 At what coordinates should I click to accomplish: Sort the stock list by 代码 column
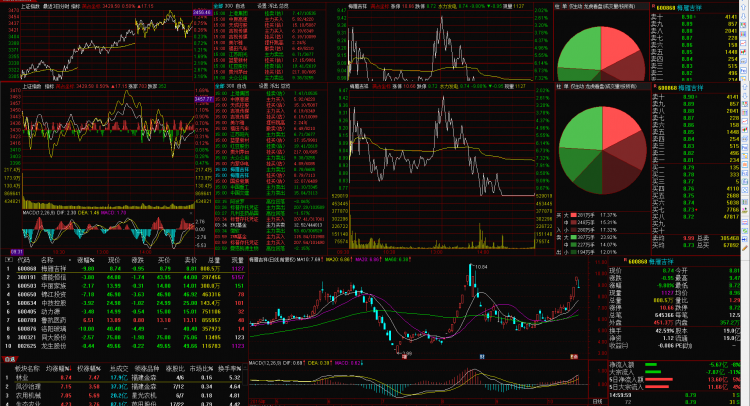pyautogui.click(x=23, y=260)
